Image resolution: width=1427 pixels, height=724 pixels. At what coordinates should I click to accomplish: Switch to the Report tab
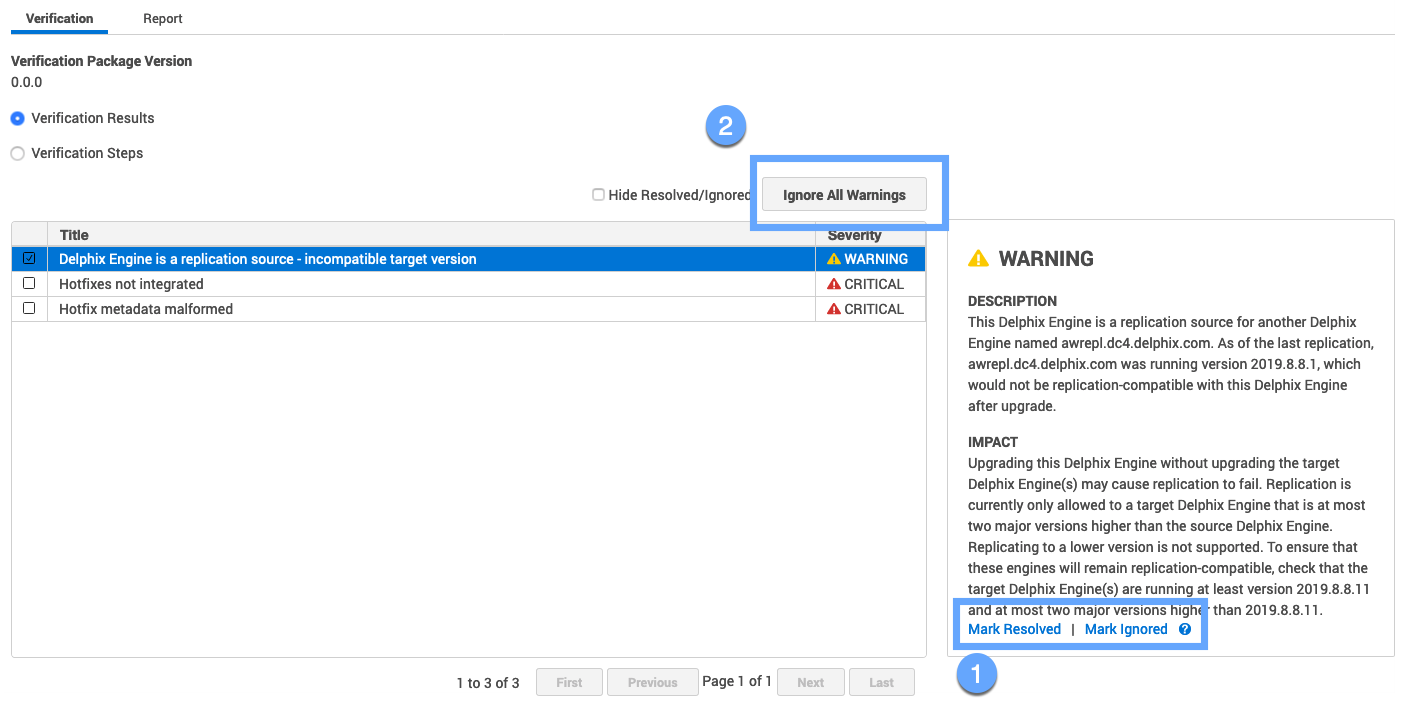(163, 19)
